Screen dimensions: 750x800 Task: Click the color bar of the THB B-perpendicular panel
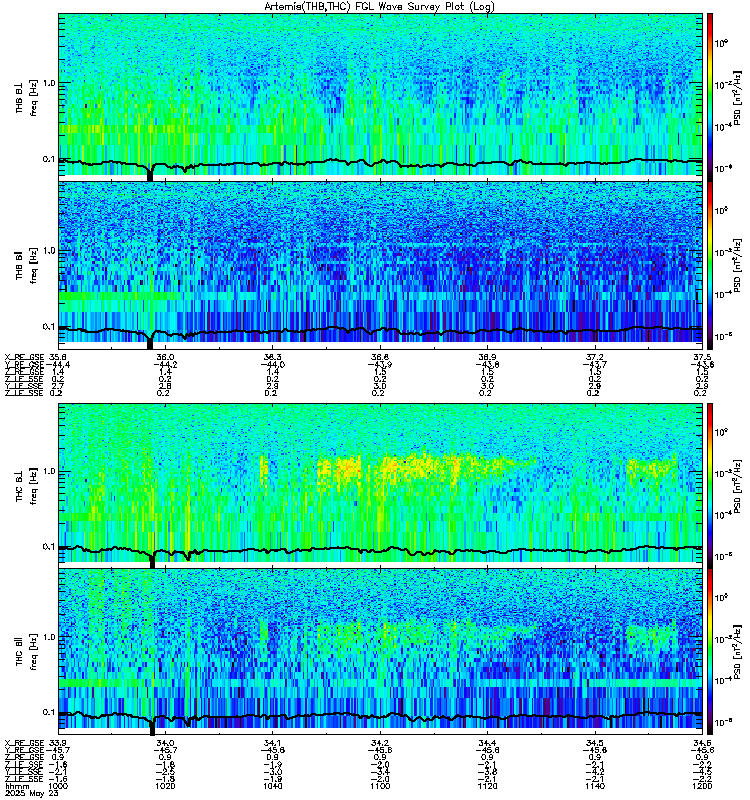710,95
